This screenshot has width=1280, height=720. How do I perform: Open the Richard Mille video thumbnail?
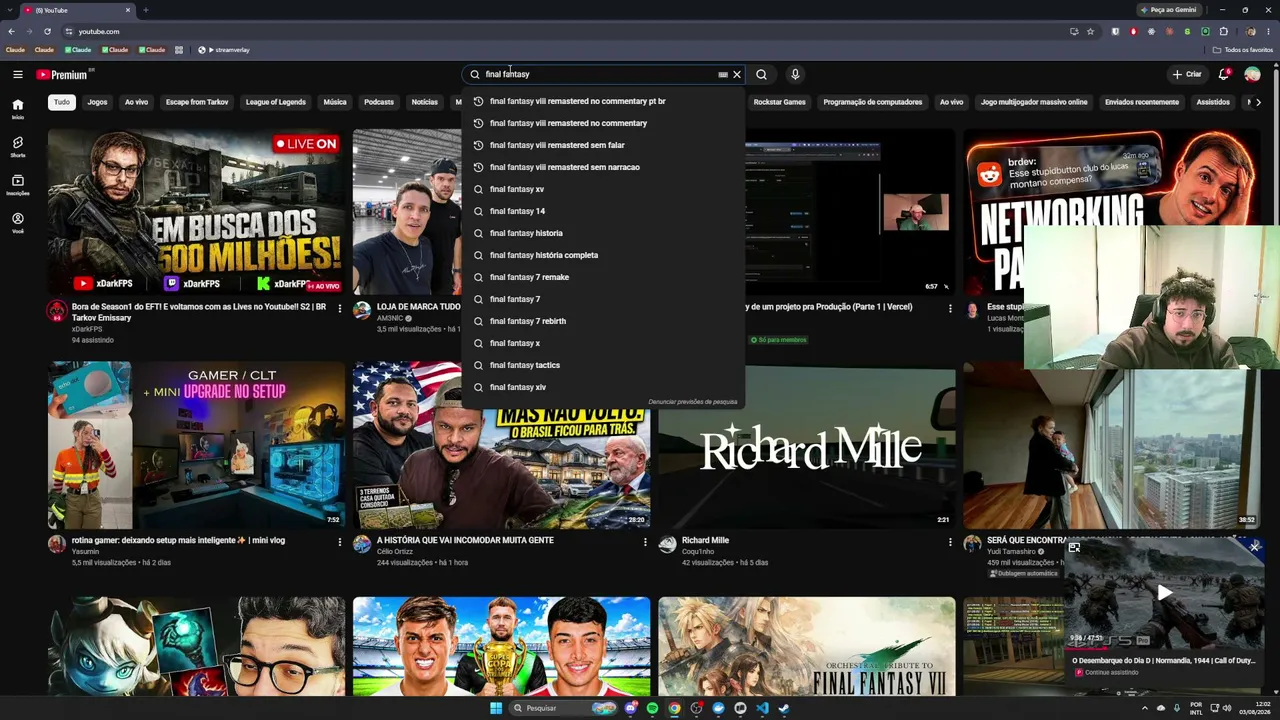coord(806,445)
